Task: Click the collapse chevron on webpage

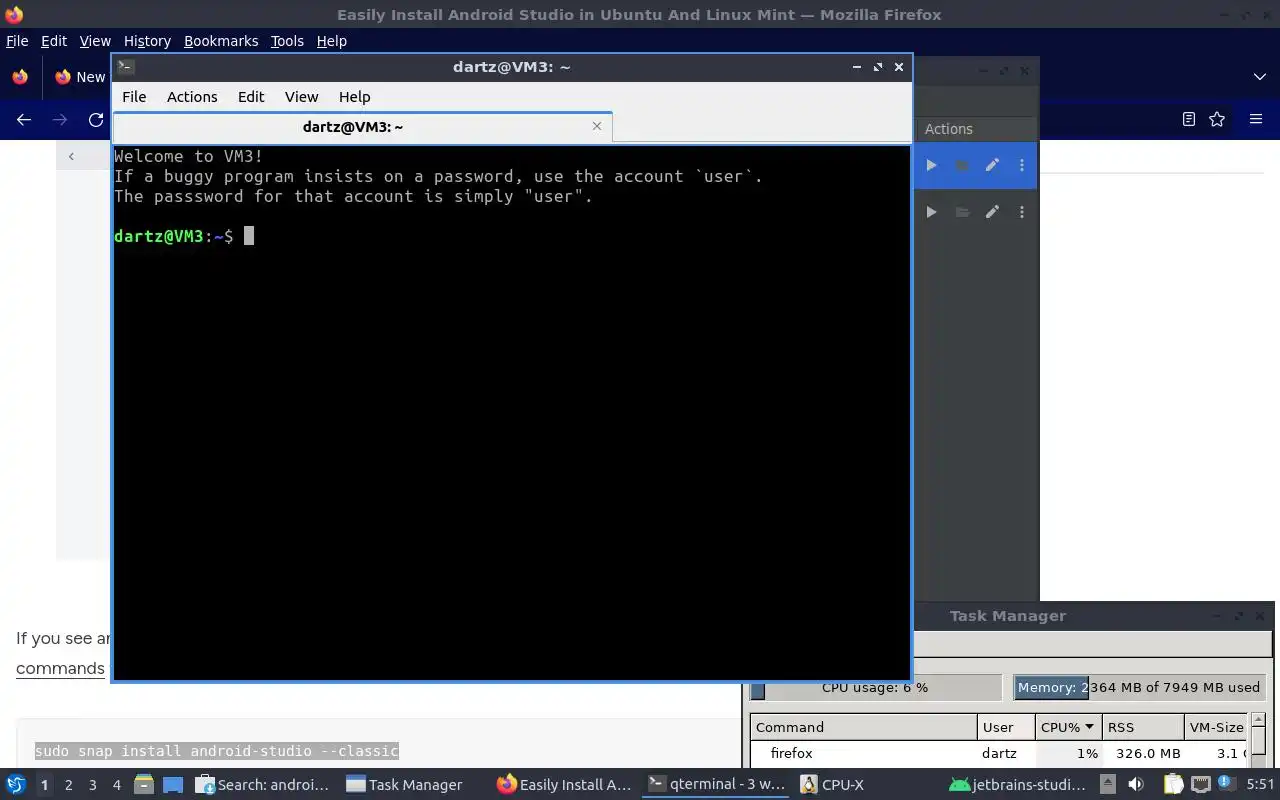Action: (x=71, y=156)
